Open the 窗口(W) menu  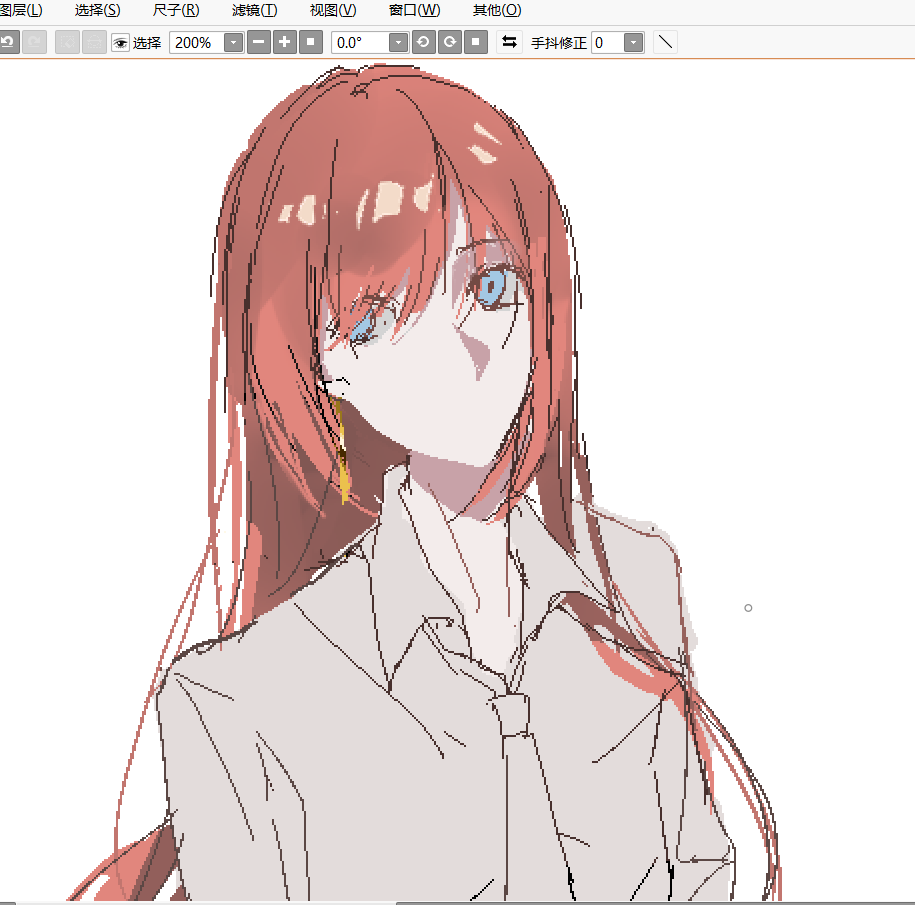(414, 11)
